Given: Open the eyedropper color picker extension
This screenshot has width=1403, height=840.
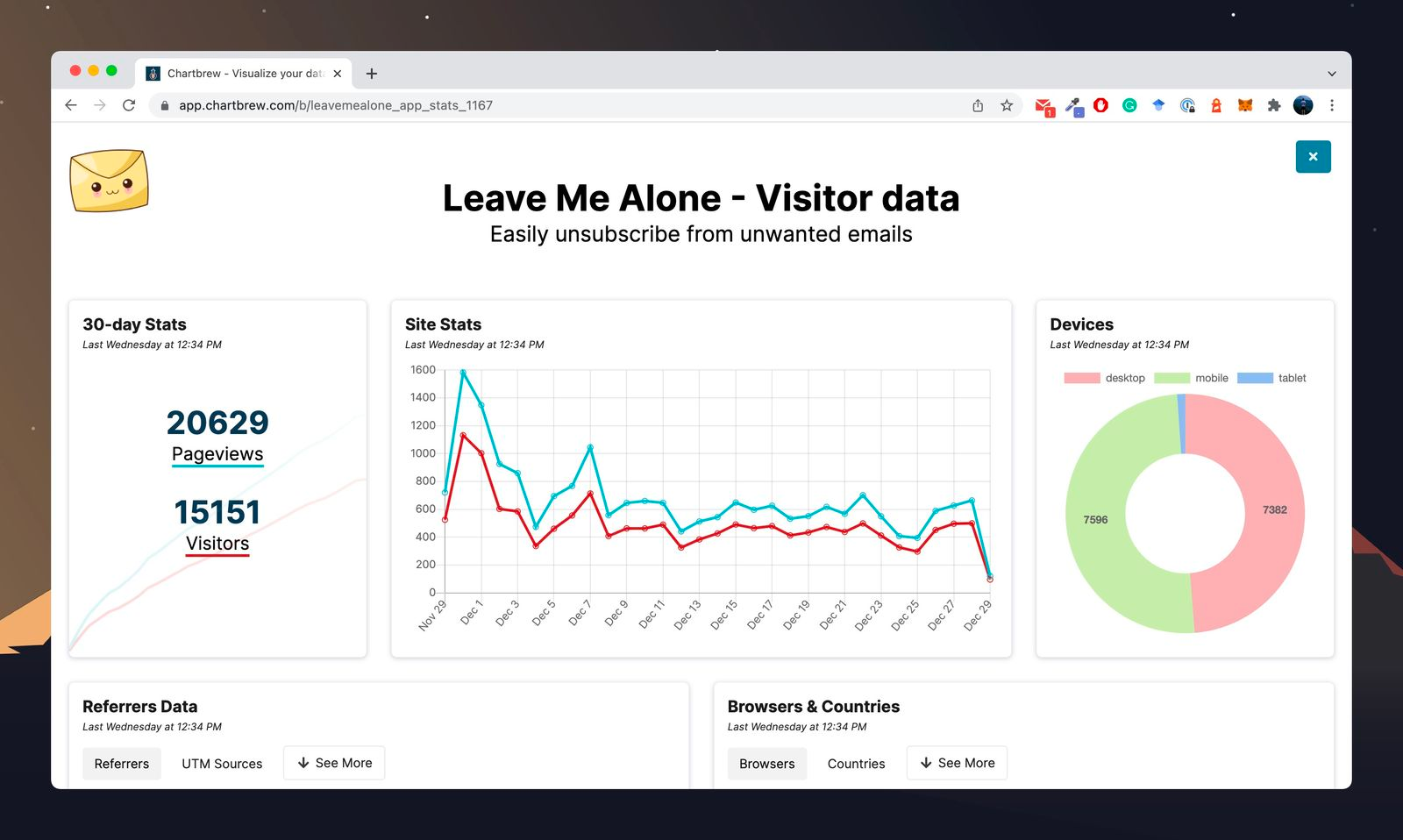Looking at the screenshot, I should [x=1073, y=104].
